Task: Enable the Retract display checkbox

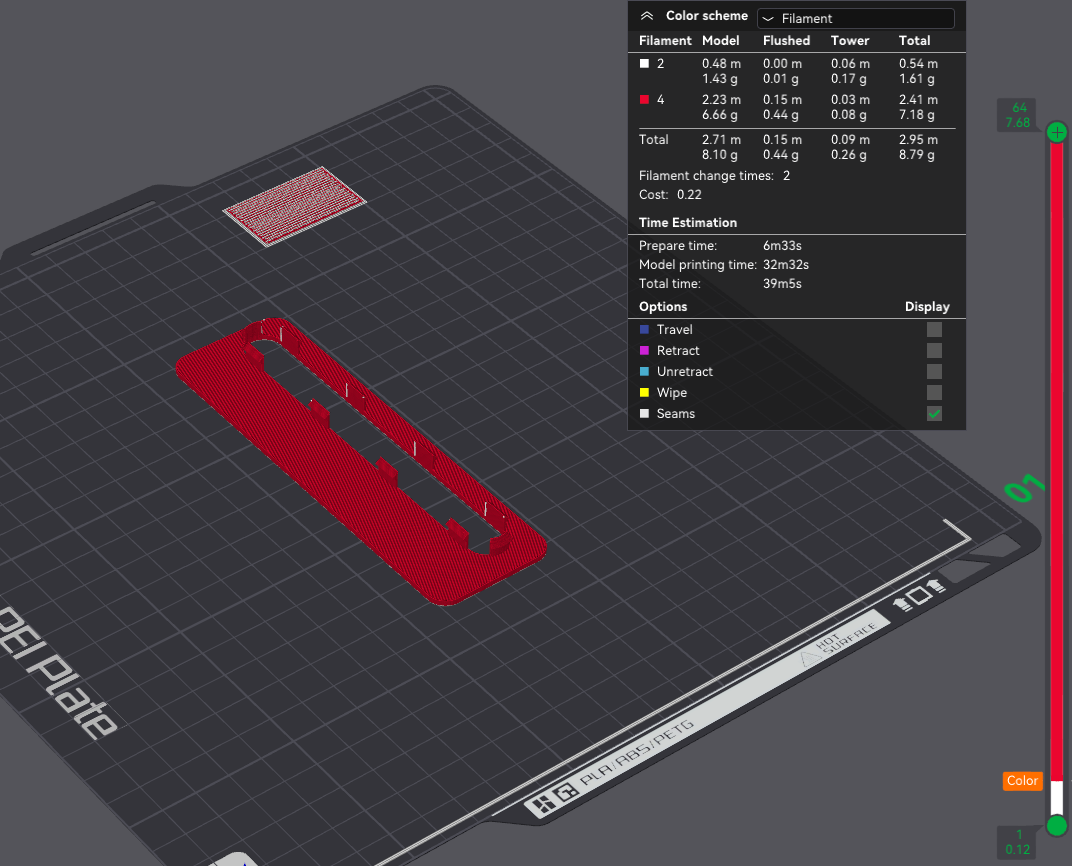Action: coord(933,350)
